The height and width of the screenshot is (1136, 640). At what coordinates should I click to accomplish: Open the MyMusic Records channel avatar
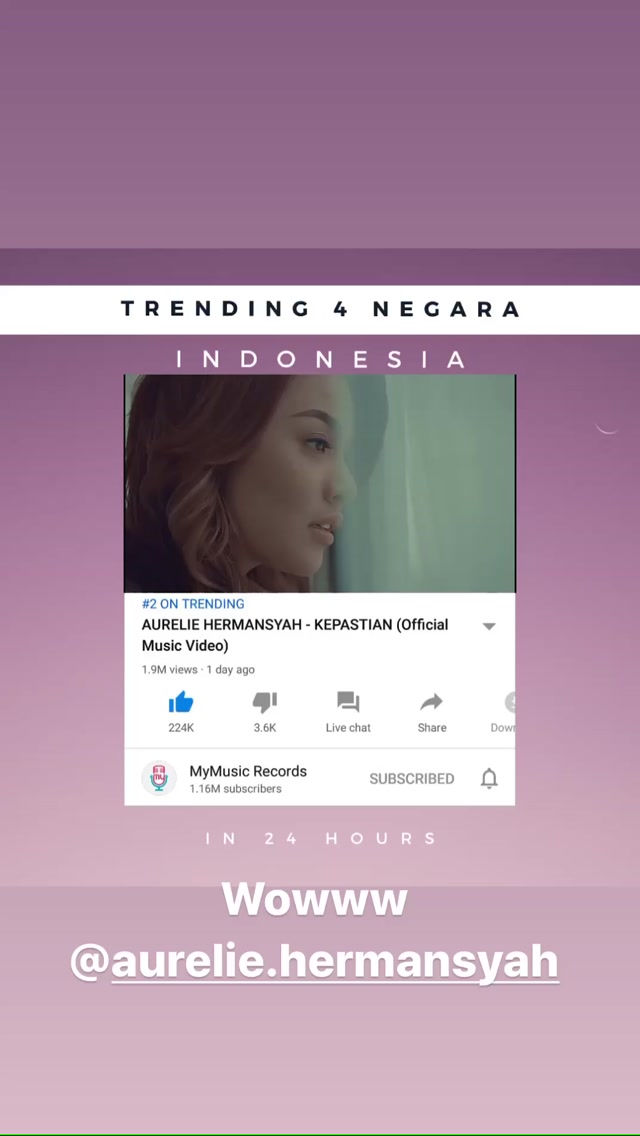coord(159,778)
